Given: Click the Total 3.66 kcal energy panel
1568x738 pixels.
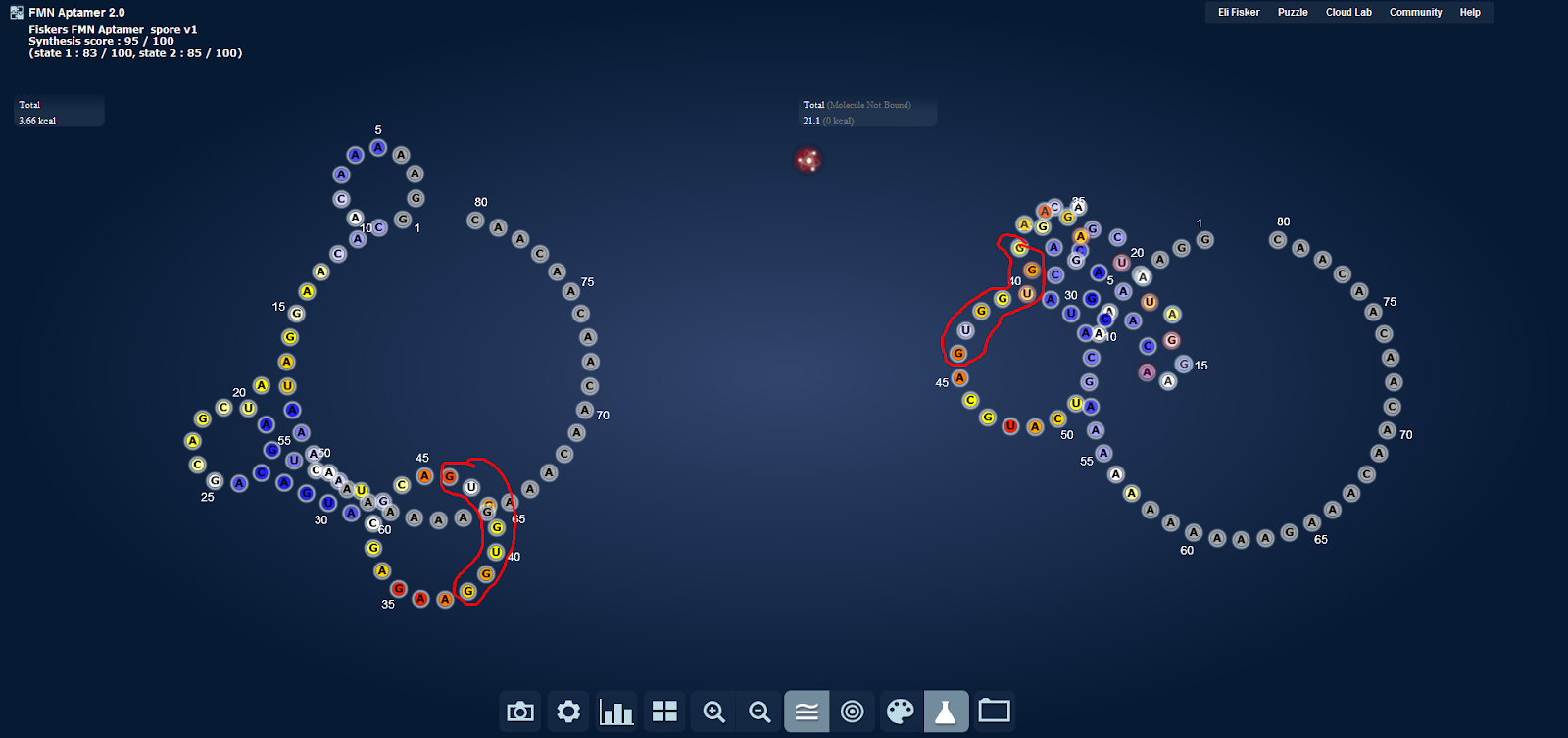Looking at the screenshot, I should (59, 112).
